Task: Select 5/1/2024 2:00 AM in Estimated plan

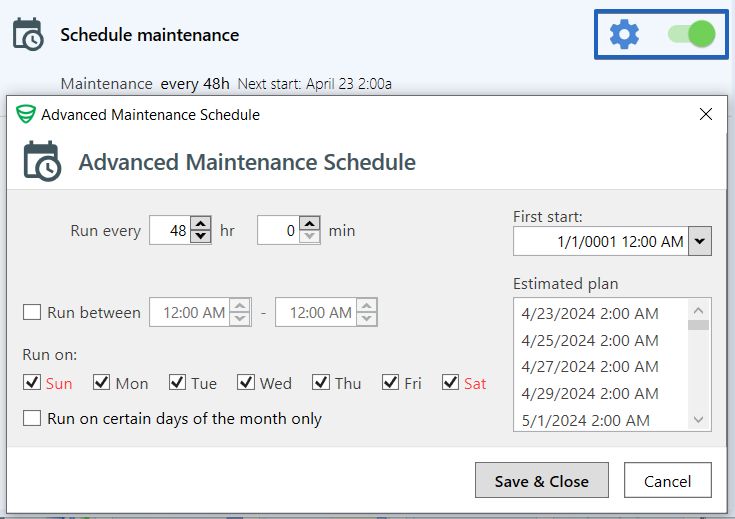Action: (586, 421)
